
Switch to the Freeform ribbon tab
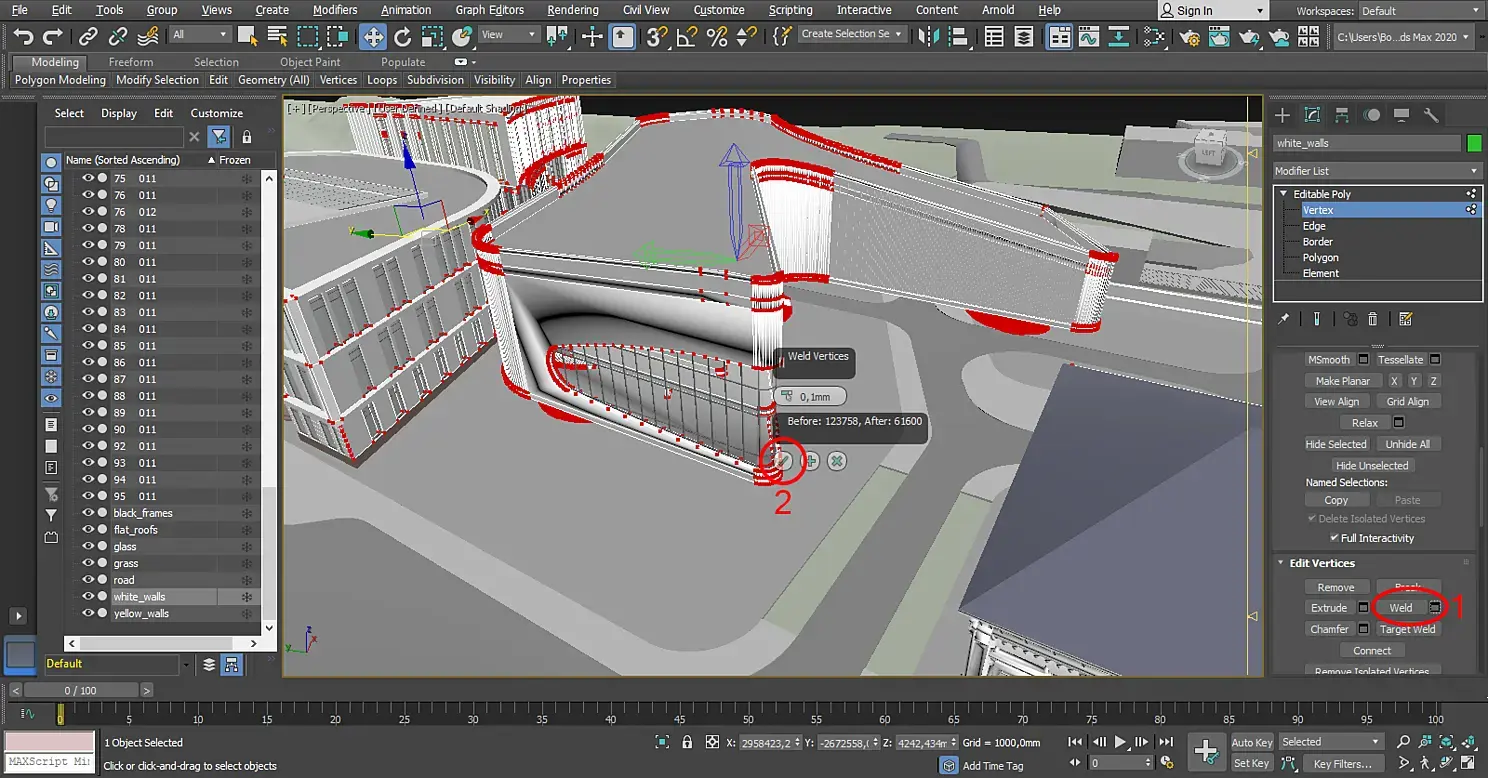pos(131,62)
